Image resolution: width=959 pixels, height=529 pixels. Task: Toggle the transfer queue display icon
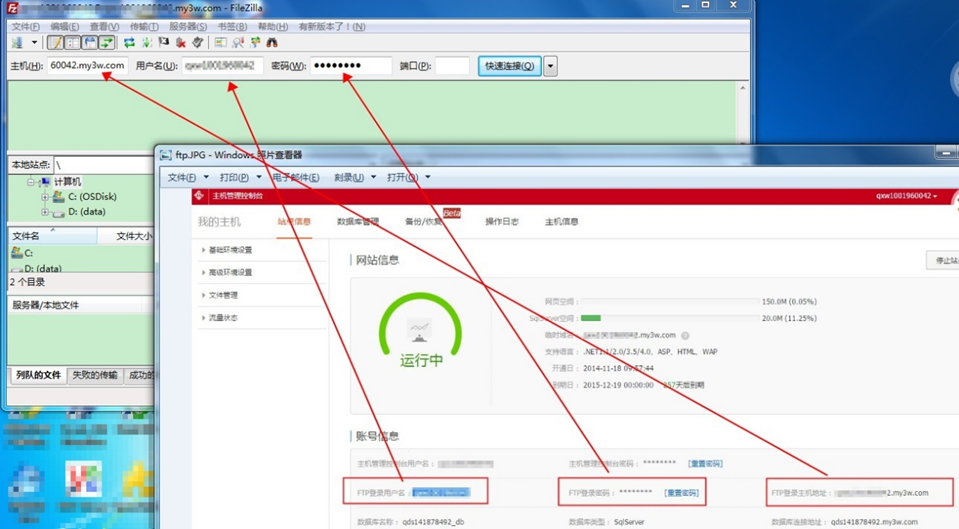106,42
